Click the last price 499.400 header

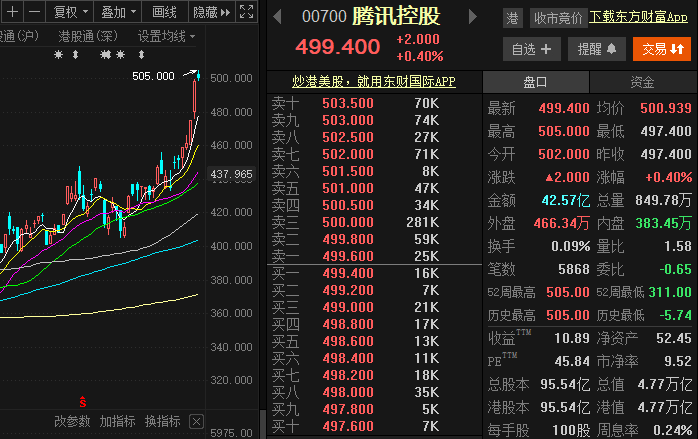point(338,47)
